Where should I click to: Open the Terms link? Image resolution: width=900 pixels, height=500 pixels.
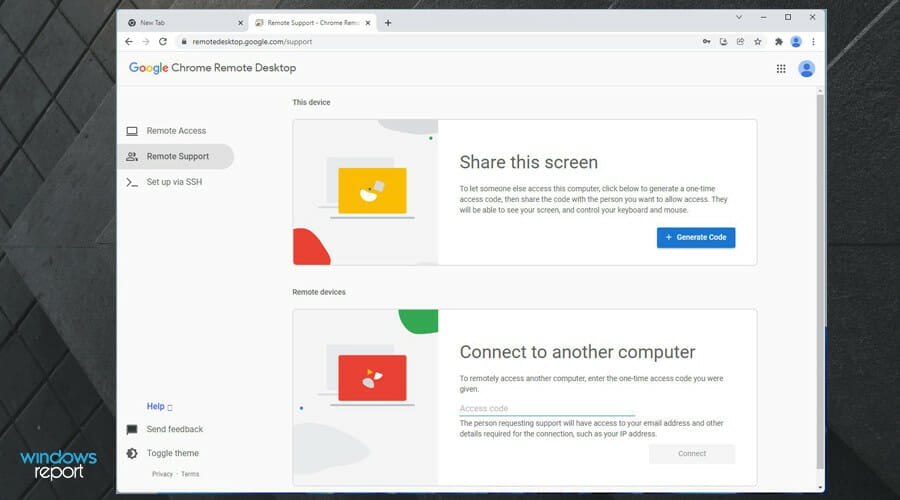pyautogui.click(x=190, y=474)
